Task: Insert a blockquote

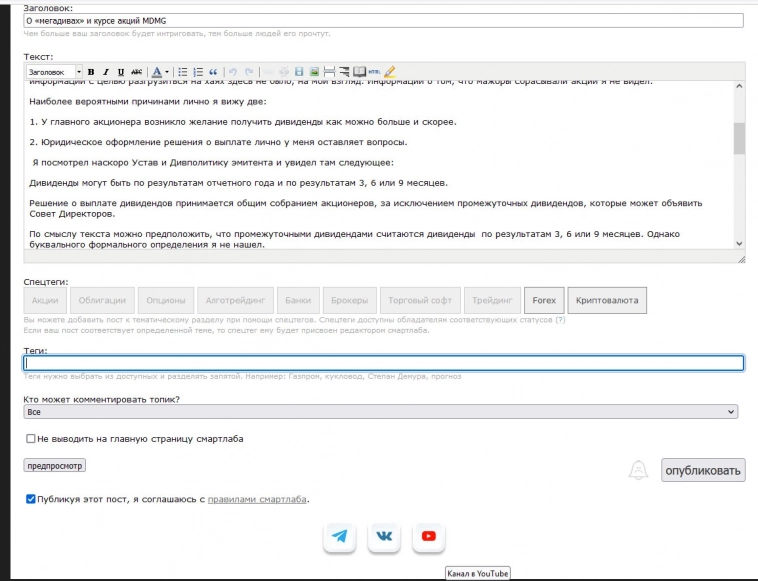Action: tap(213, 72)
